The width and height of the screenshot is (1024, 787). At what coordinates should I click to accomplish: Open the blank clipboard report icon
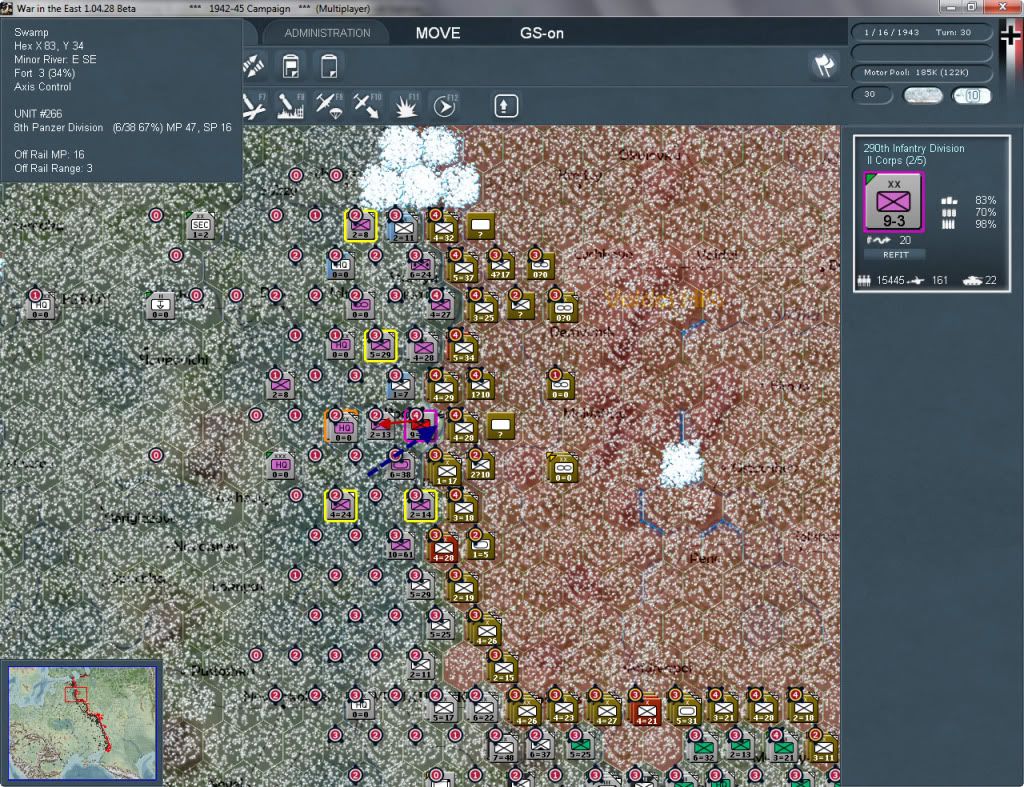pyautogui.click(x=328, y=66)
